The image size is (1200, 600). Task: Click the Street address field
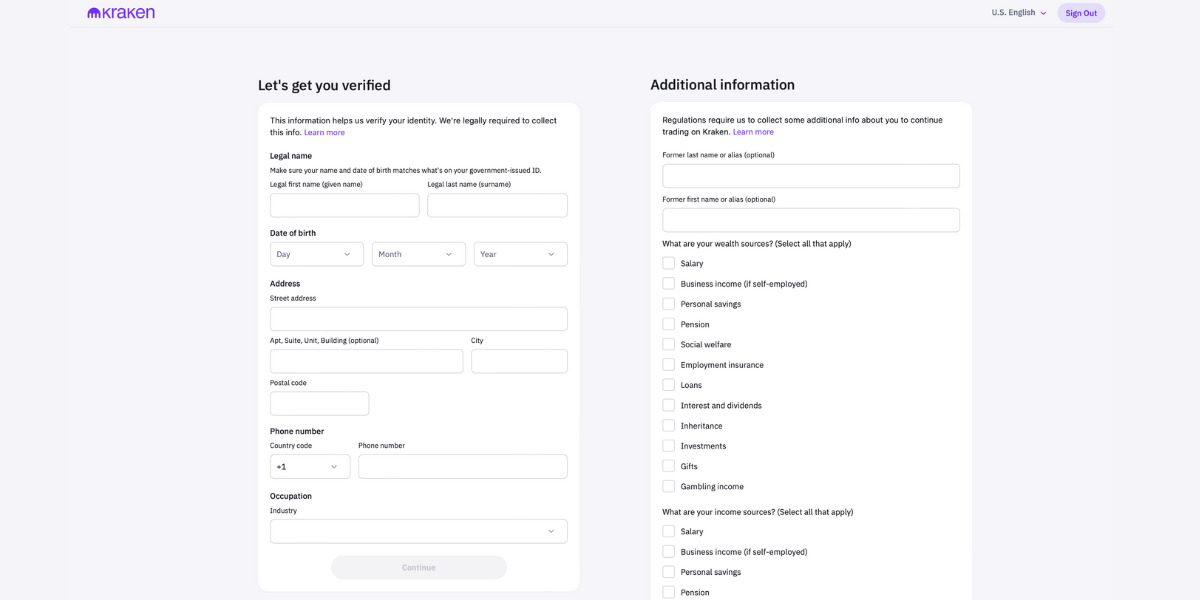pos(418,318)
